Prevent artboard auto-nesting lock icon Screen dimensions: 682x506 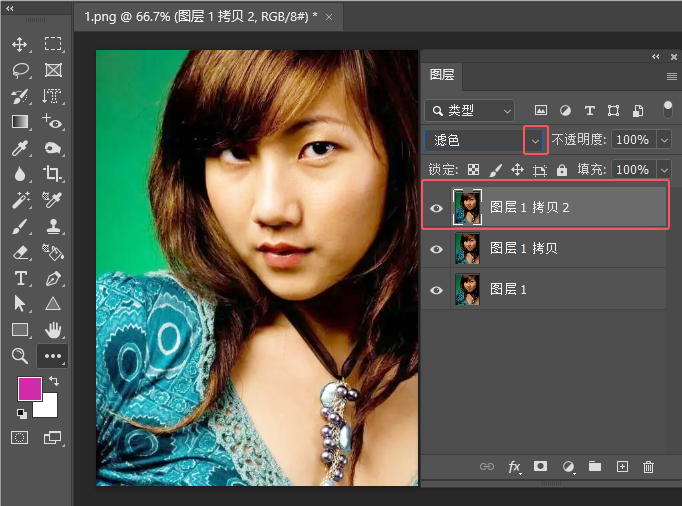539,170
